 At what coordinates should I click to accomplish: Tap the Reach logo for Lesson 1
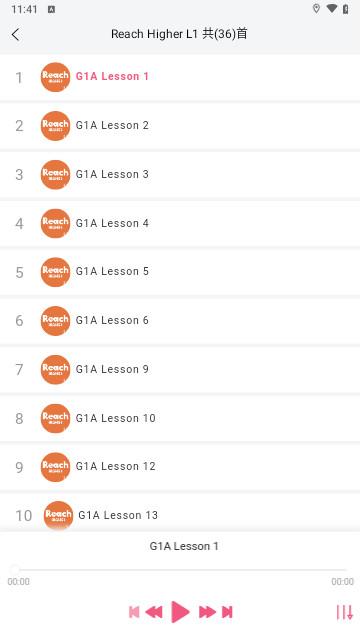click(56, 77)
